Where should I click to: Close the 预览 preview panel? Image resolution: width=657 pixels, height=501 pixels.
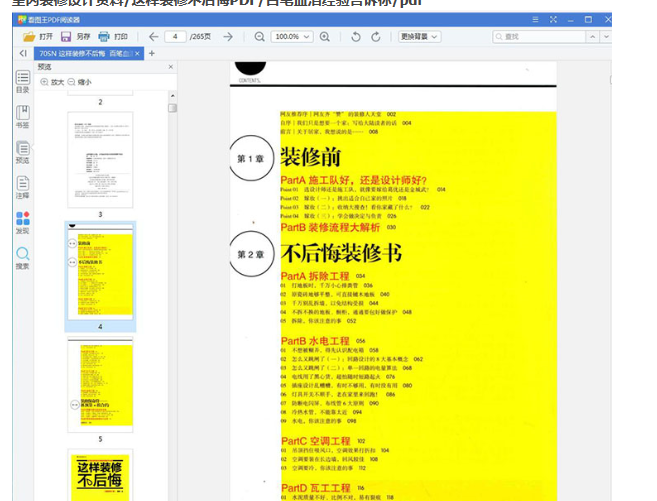[x=171, y=67]
